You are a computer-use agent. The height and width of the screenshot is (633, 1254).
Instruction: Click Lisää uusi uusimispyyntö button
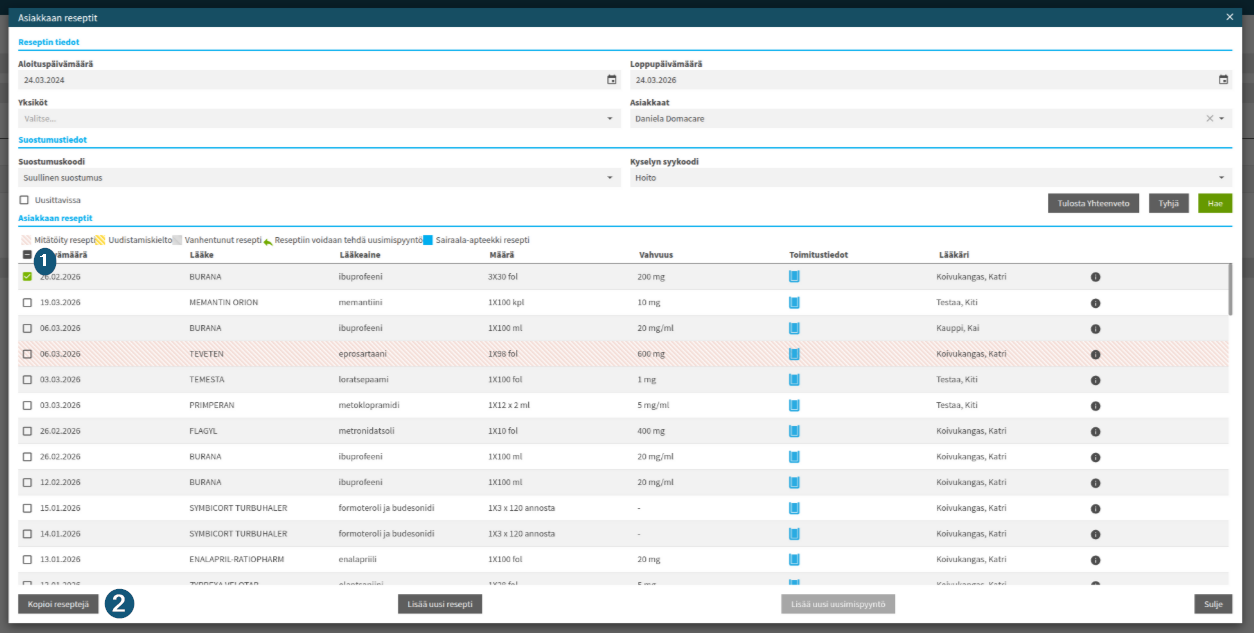click(x=838, y=604)
